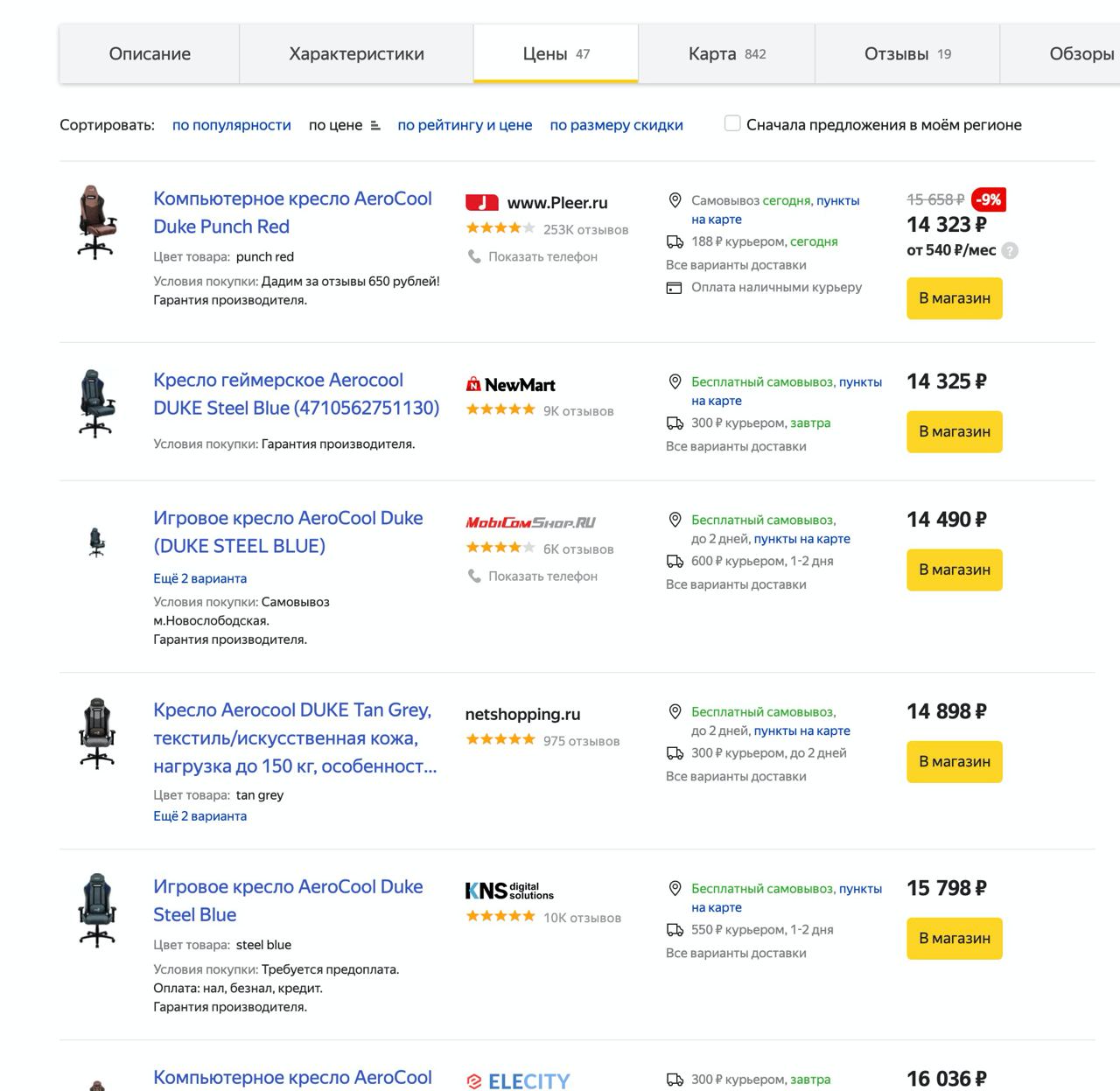Click NewMart pickup location pin icon
Screen dimensions: 1120x1091
click(675, 381)
